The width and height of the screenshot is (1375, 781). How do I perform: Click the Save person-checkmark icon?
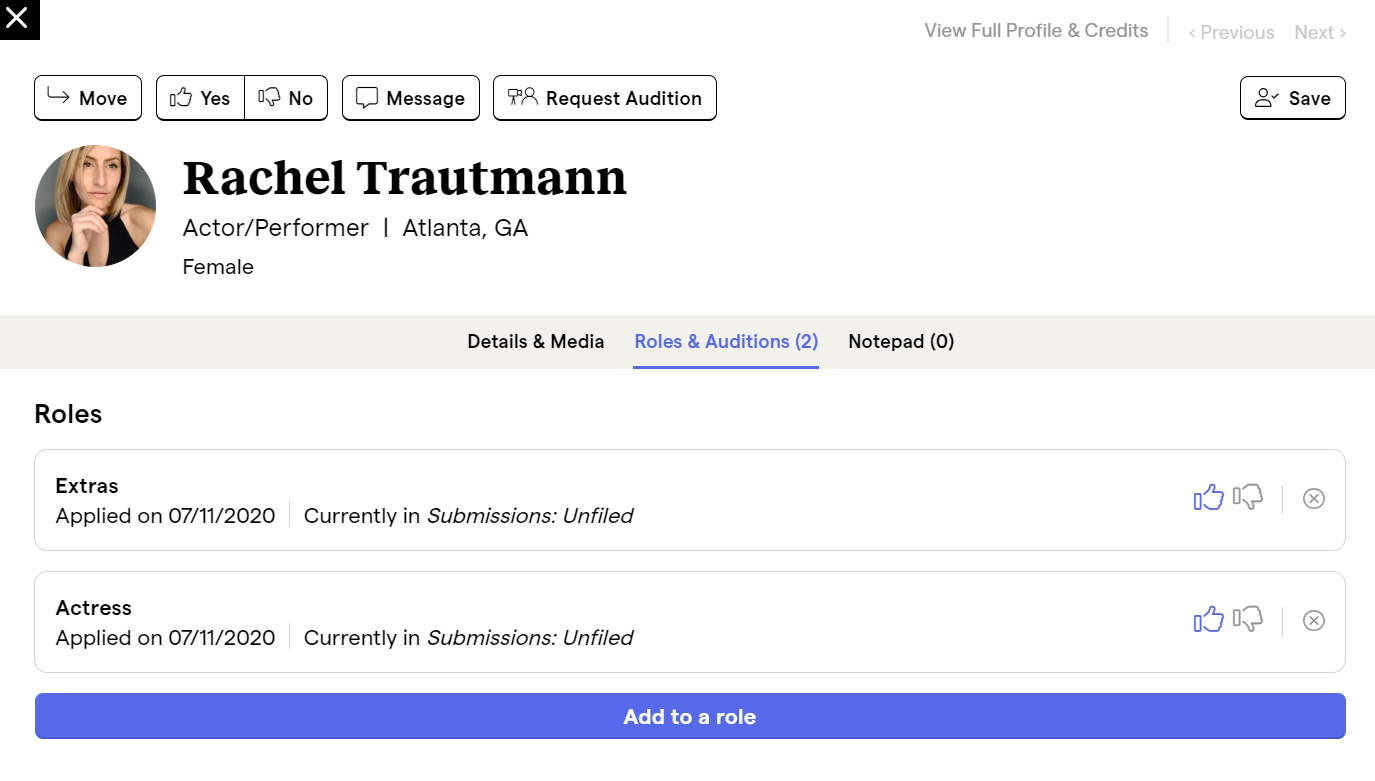(1267, 97)
